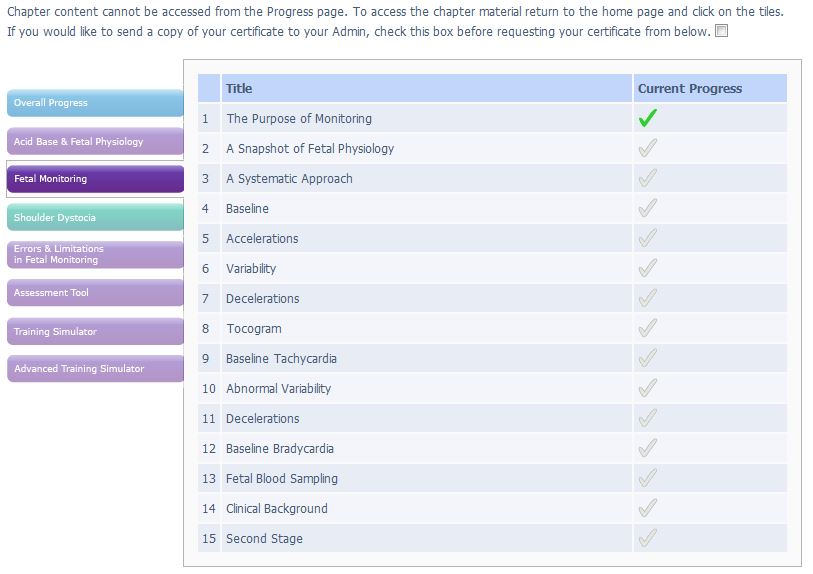Select the Abnormal Variability chapter row
The height and width of the screenshot is (574, 813).
click(278, 388)
